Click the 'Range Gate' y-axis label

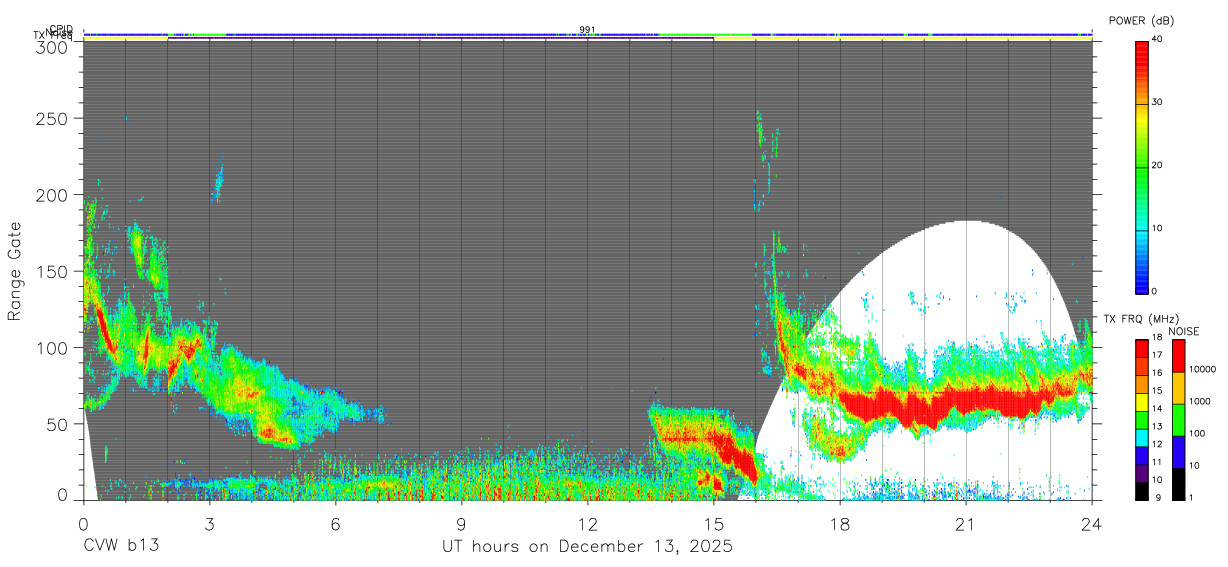(15, 272)
